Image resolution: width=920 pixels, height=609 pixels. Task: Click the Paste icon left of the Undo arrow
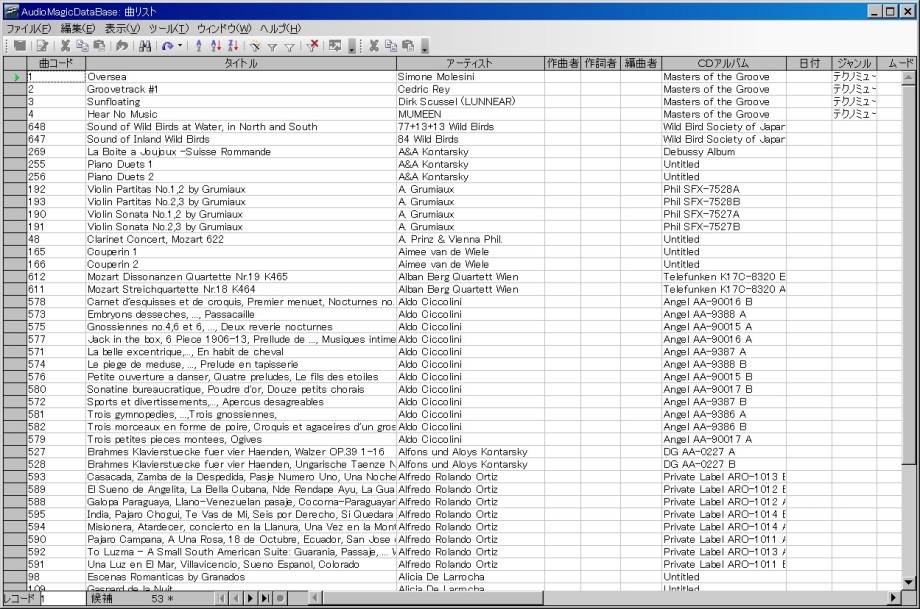(99, 46)
